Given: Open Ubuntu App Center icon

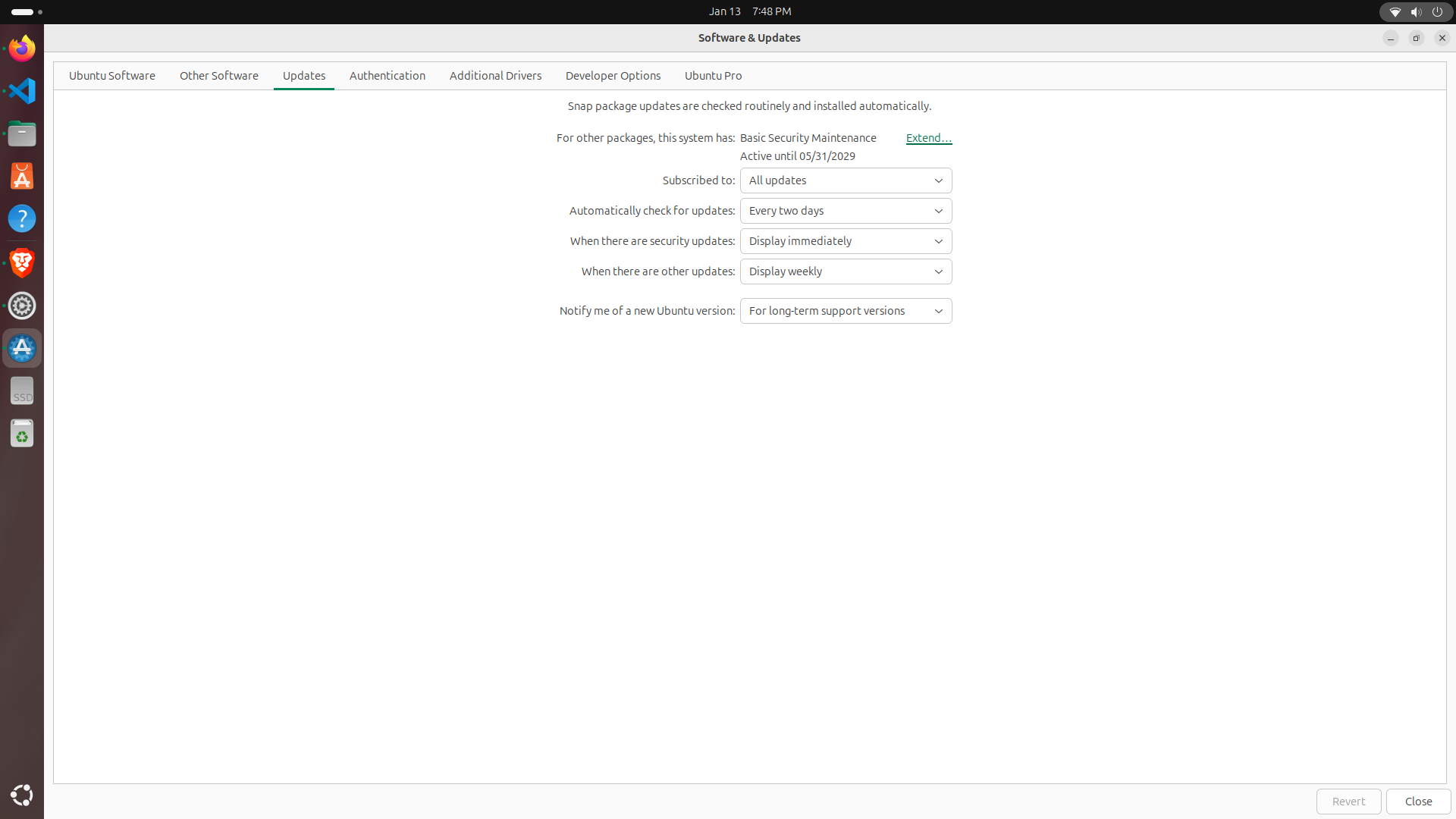Looking at the screenshot, I should coord(22,177).
